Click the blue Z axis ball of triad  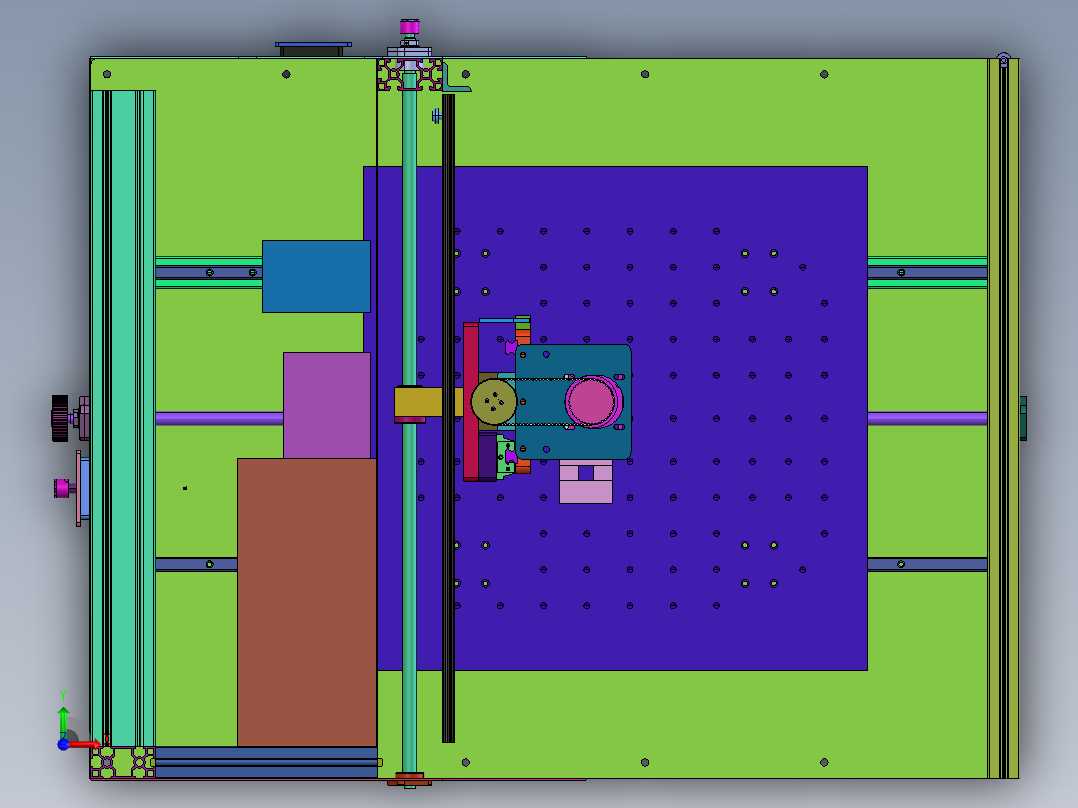click(x=63, y=744)
